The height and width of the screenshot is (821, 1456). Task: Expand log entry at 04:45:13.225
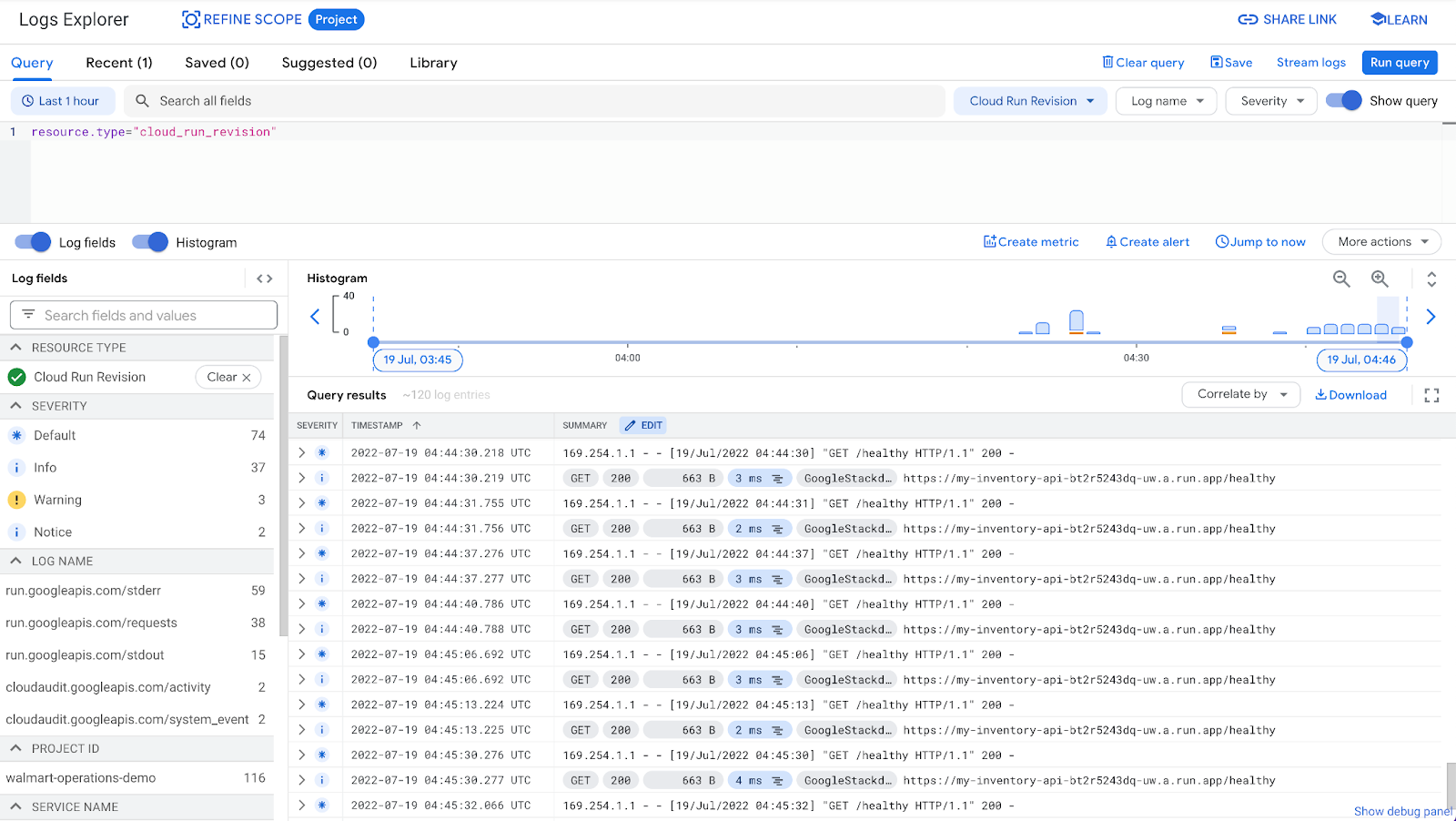(301, 729)
